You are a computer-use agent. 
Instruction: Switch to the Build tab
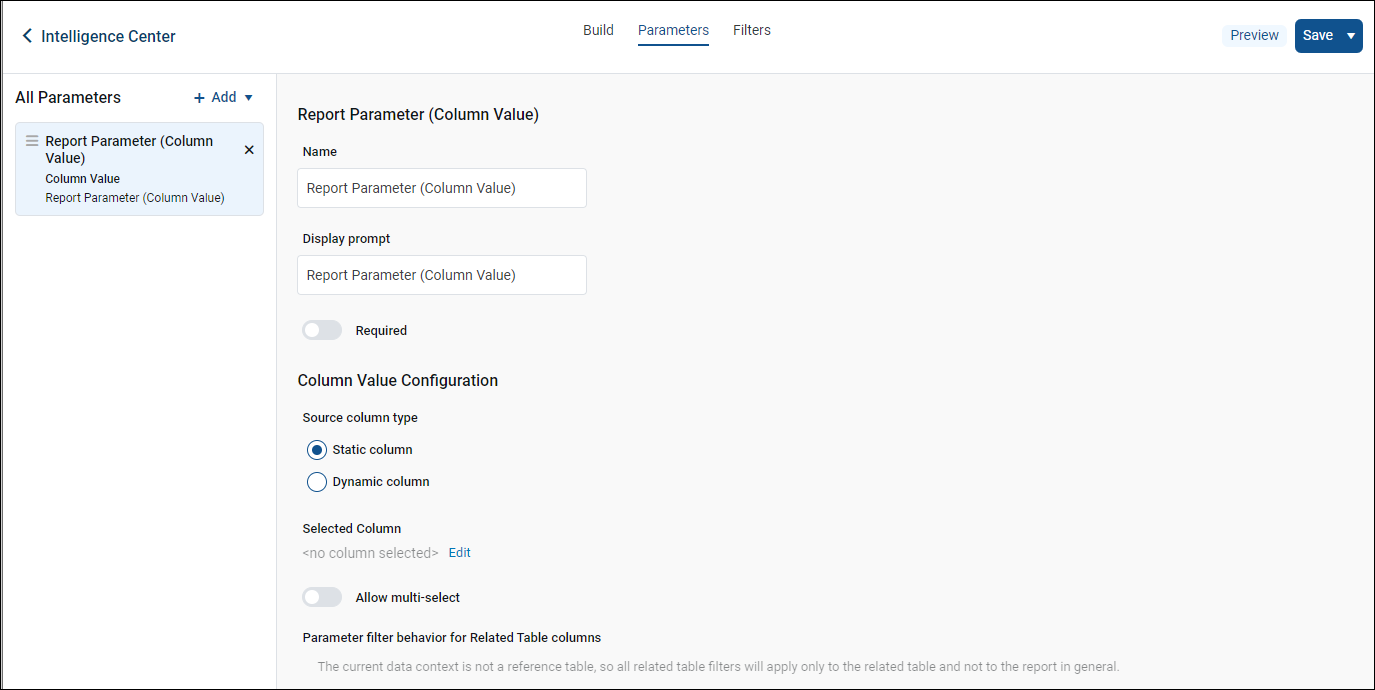(598, 30)
